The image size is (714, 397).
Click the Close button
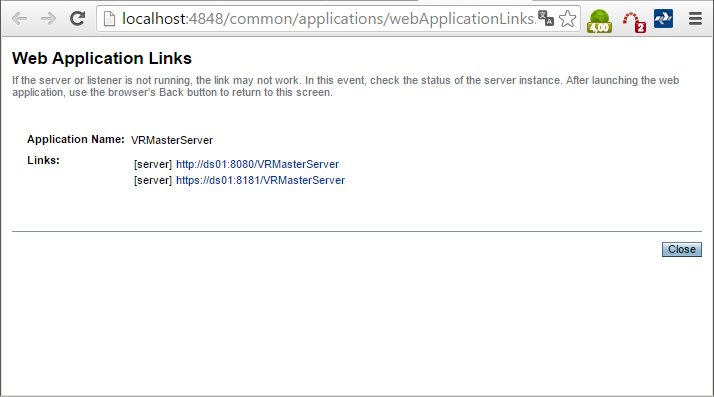point(682,249)
